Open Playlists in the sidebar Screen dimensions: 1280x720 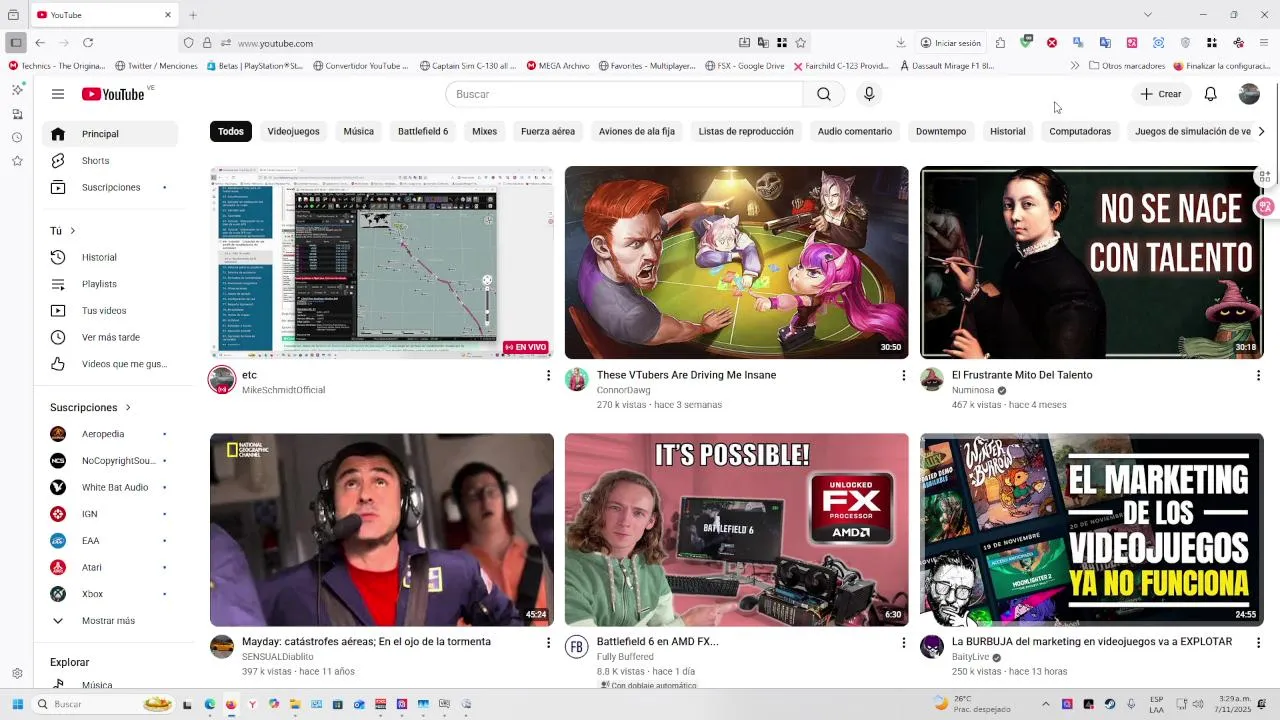[110, 284]
